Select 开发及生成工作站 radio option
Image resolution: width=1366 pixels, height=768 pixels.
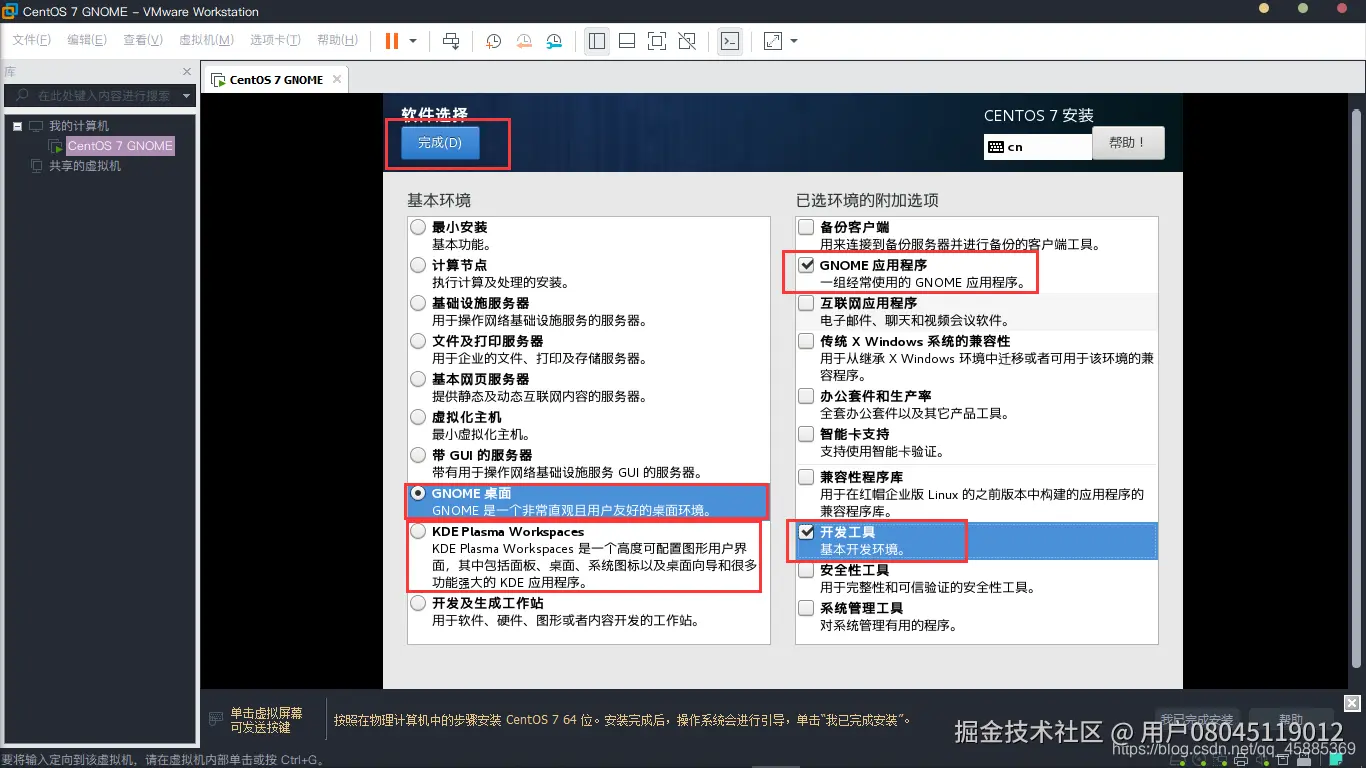pyautogui.click(x=418, y=603)
